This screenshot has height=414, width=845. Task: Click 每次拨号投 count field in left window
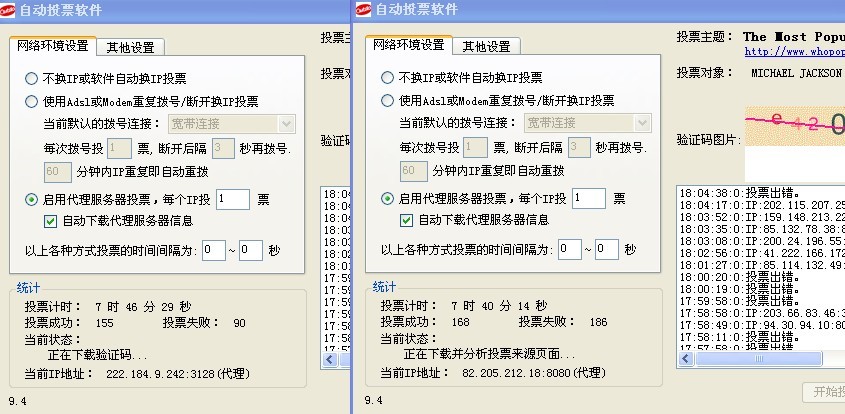click(x=119, y=148)
